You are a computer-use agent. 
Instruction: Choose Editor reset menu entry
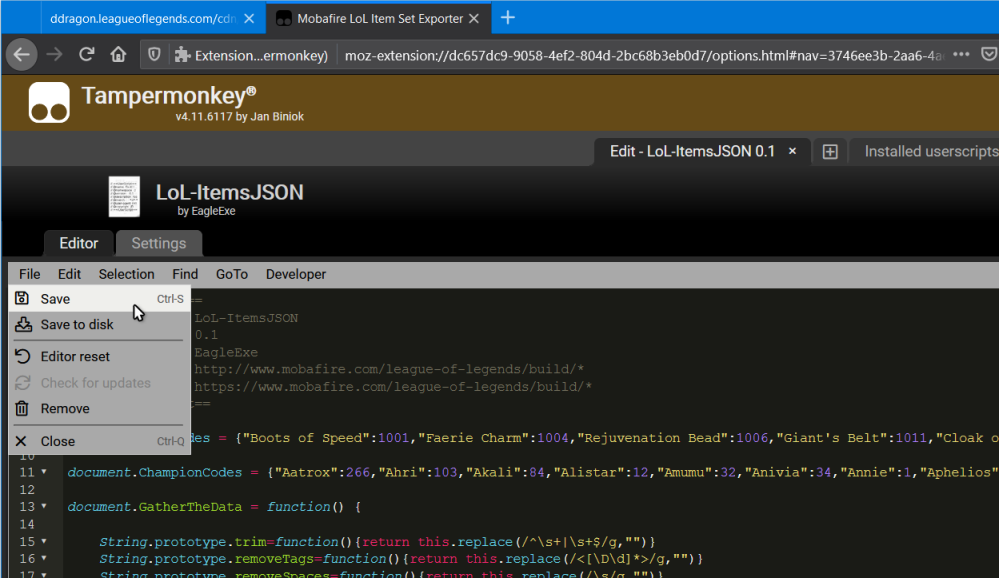[99, 356]
